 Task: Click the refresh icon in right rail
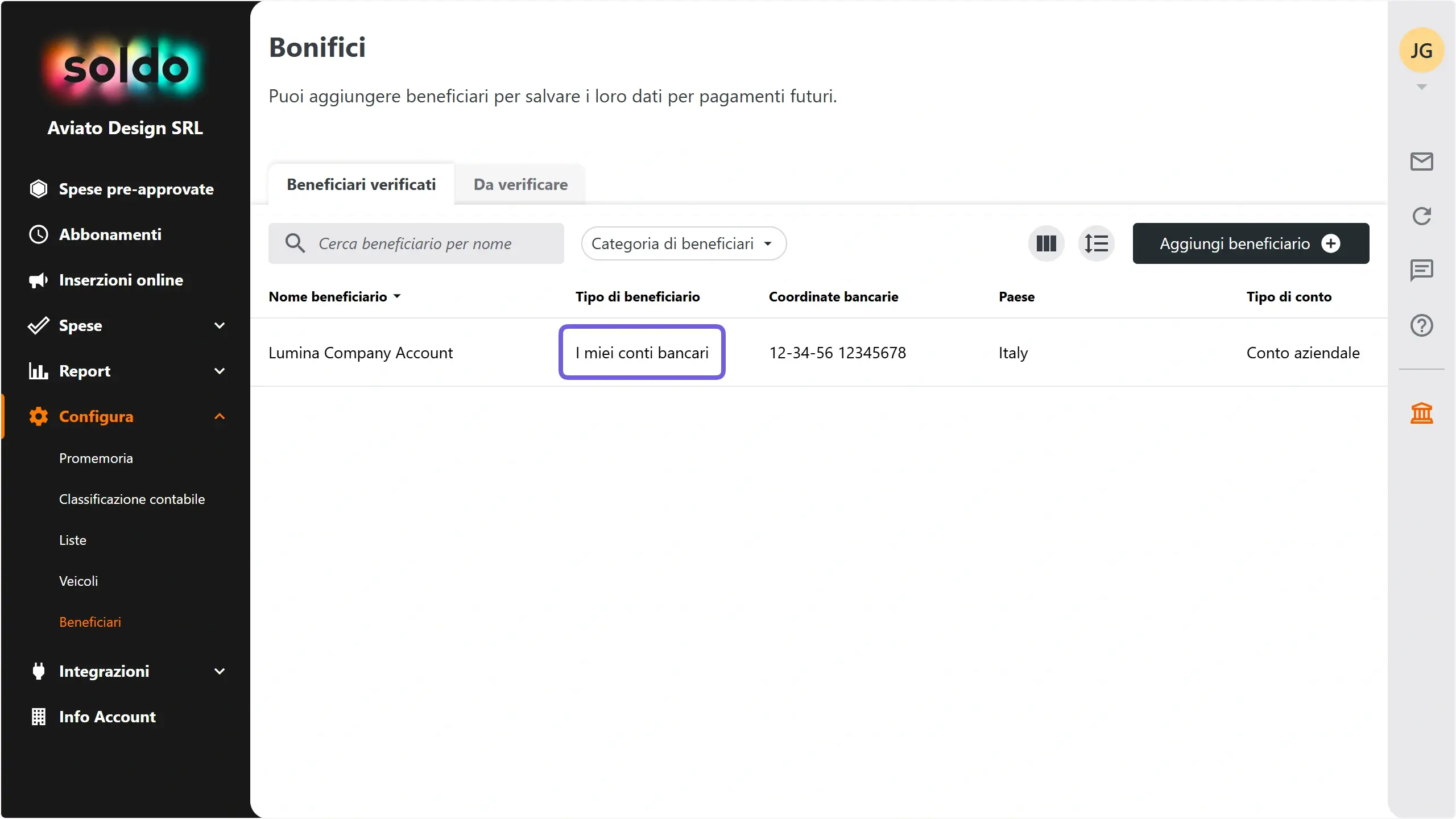[1421, 216]
